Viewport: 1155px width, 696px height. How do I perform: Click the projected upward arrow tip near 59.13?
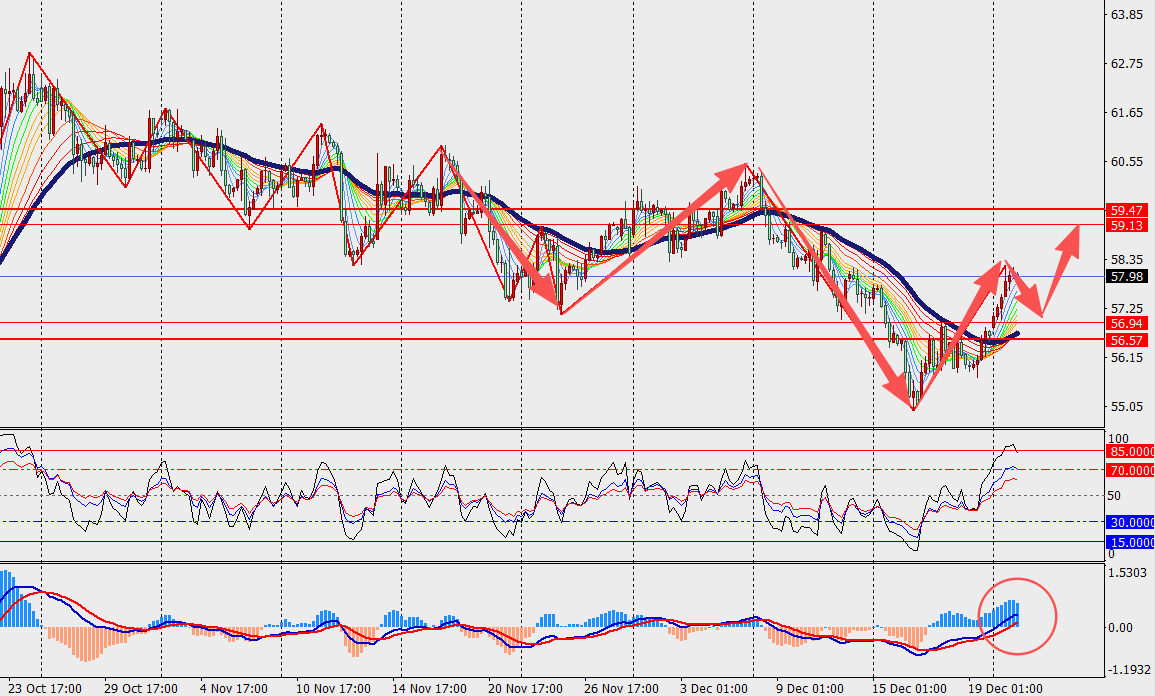click(1075, 230)
